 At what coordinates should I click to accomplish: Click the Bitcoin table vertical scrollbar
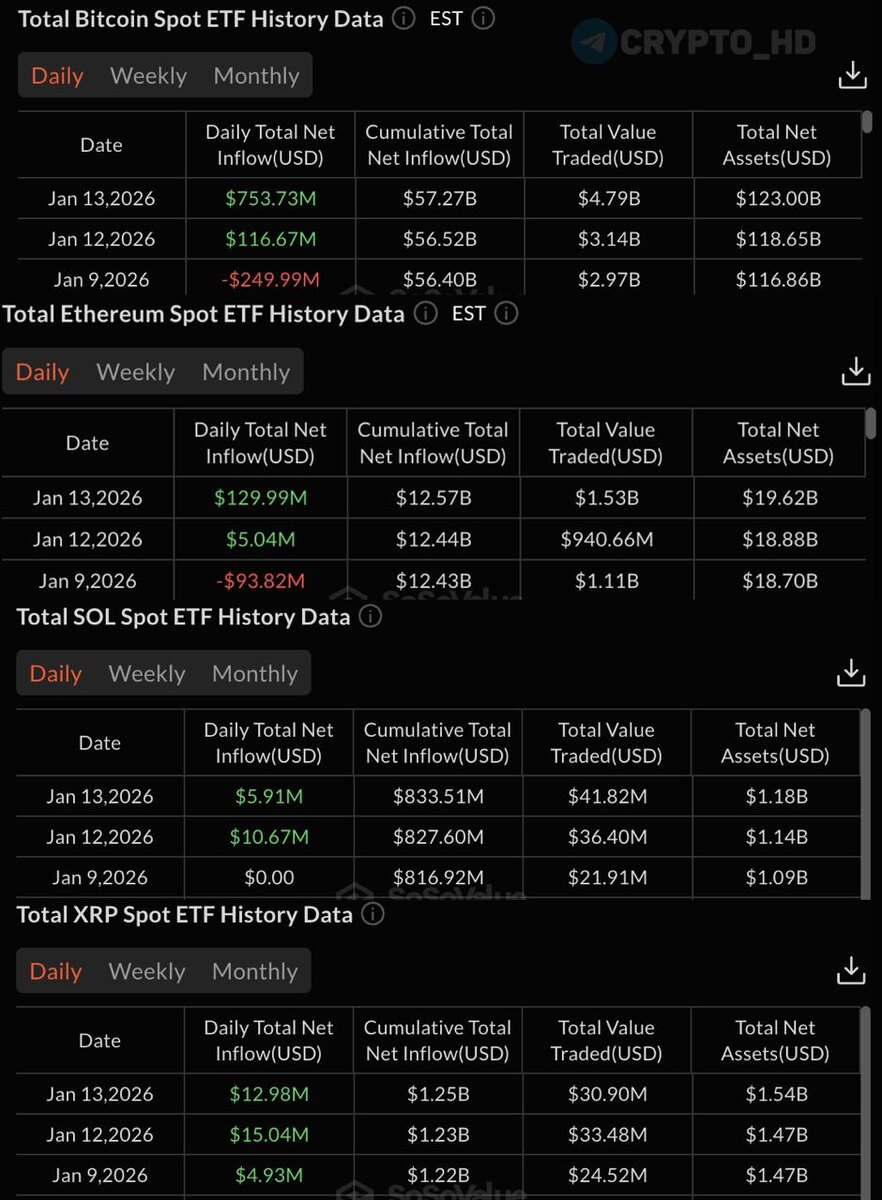(x=867, y=122)
